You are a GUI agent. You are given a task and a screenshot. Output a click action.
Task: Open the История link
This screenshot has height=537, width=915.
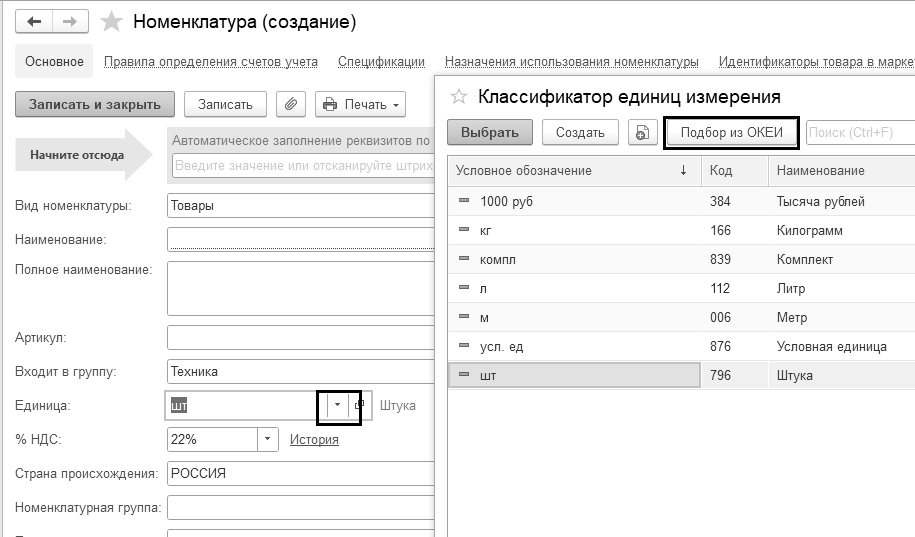pos(314,440)
